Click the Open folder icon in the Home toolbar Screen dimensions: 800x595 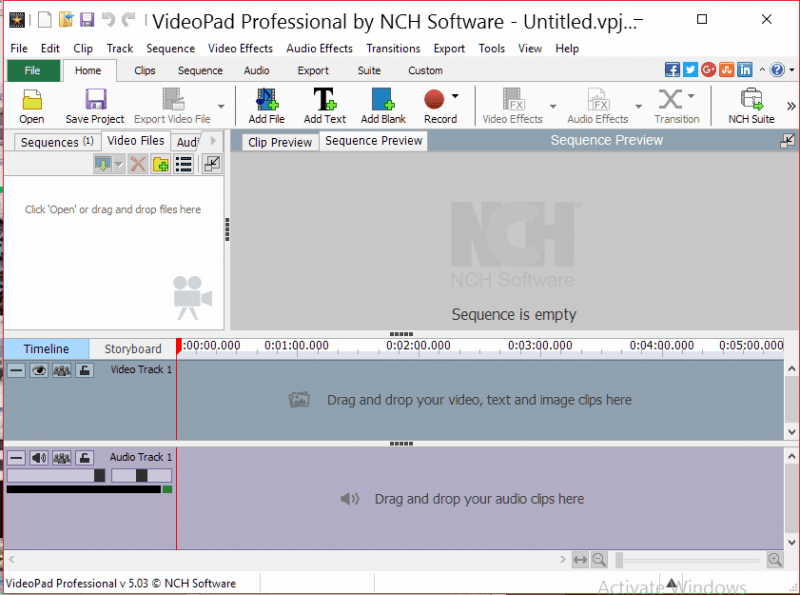click(32, 99)
